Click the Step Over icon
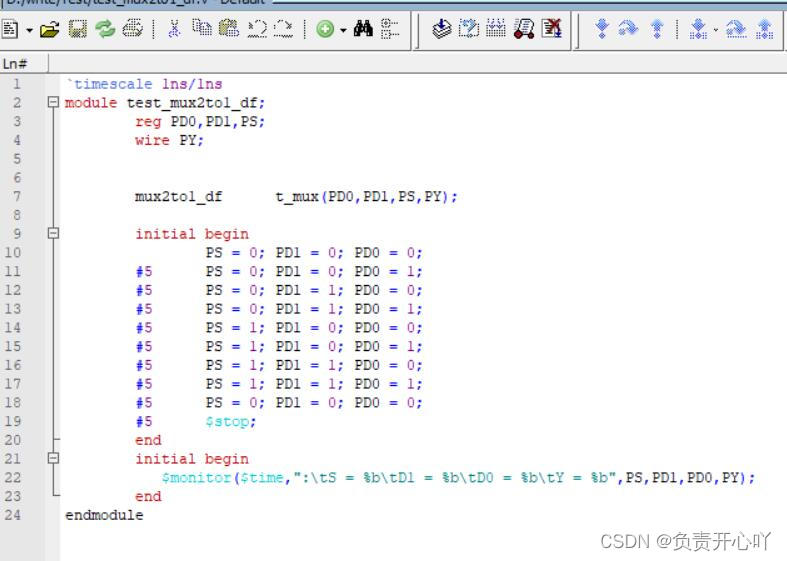The width and height of the screenshot is (787, 561). tap(628, 29)
